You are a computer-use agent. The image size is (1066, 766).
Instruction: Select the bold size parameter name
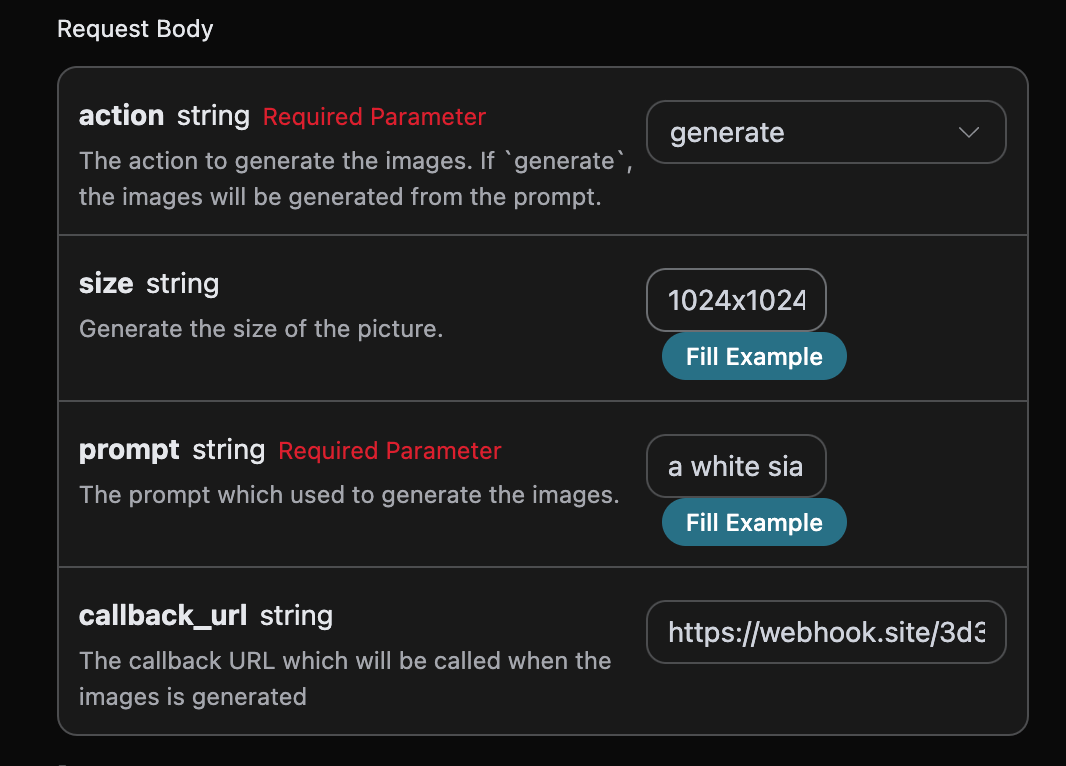tap(106, 283)
